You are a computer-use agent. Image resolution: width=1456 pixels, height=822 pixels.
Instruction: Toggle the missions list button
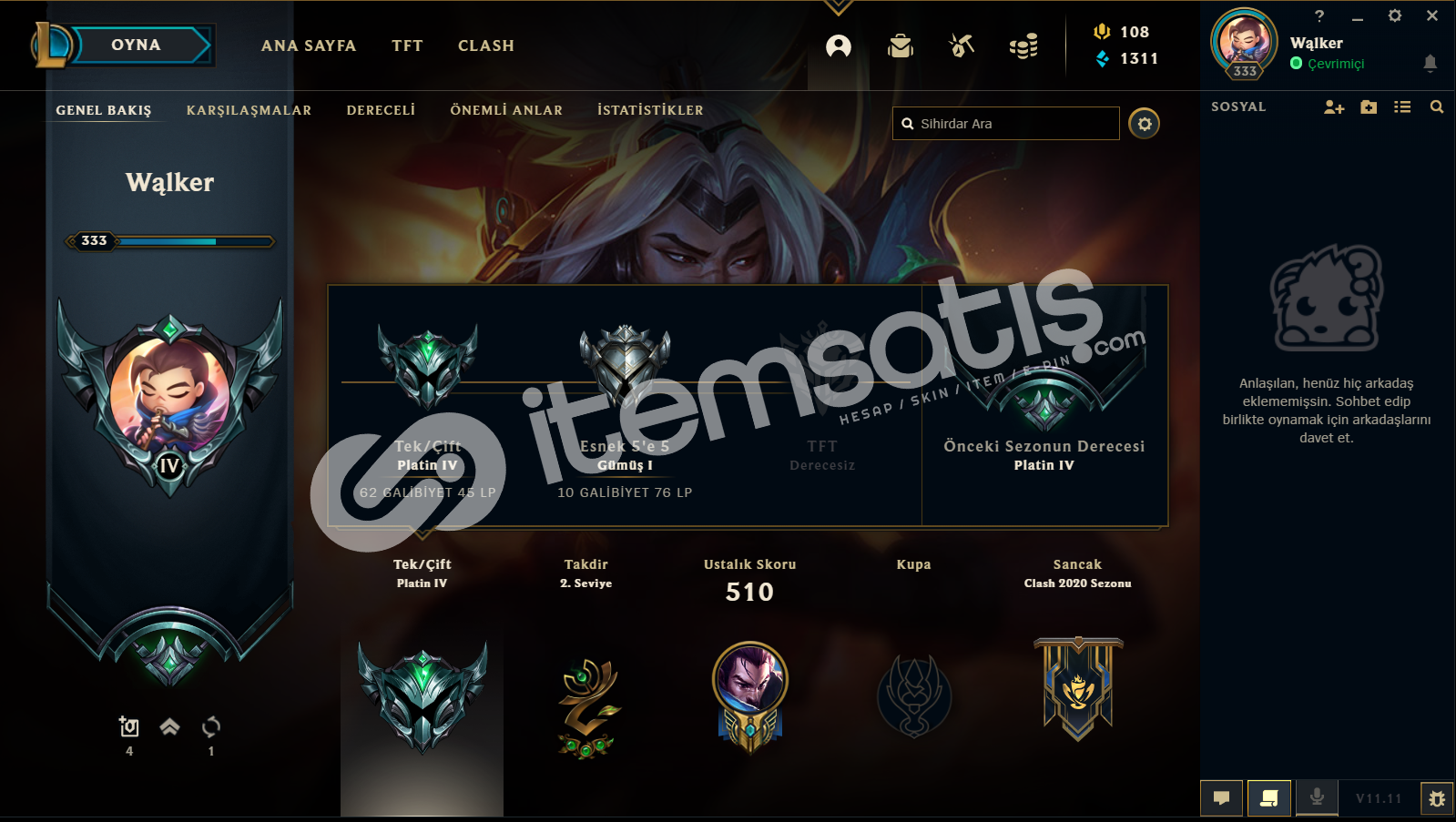1269,798
